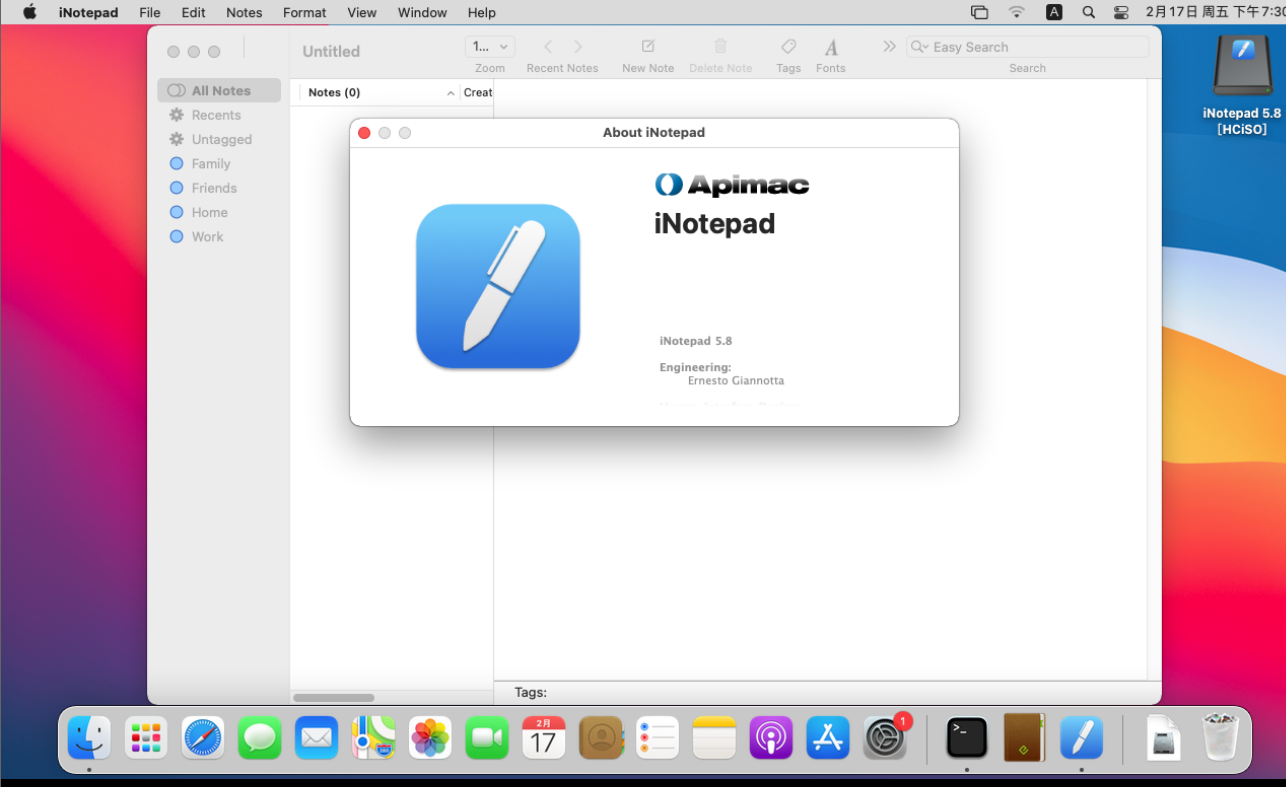Image resolution: width=1286 pixels, height=787 pixels.
Task: Go back with the Recent Notes left arrow
Action: (x=548, y=47)
